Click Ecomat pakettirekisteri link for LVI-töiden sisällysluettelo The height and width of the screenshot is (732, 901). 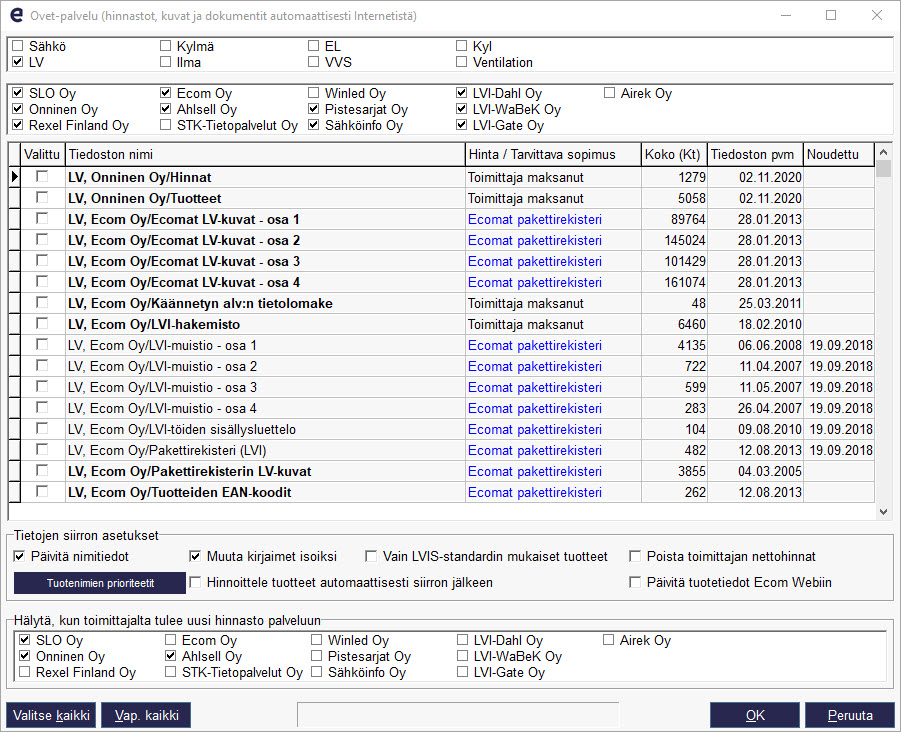(x=535, y=429)
